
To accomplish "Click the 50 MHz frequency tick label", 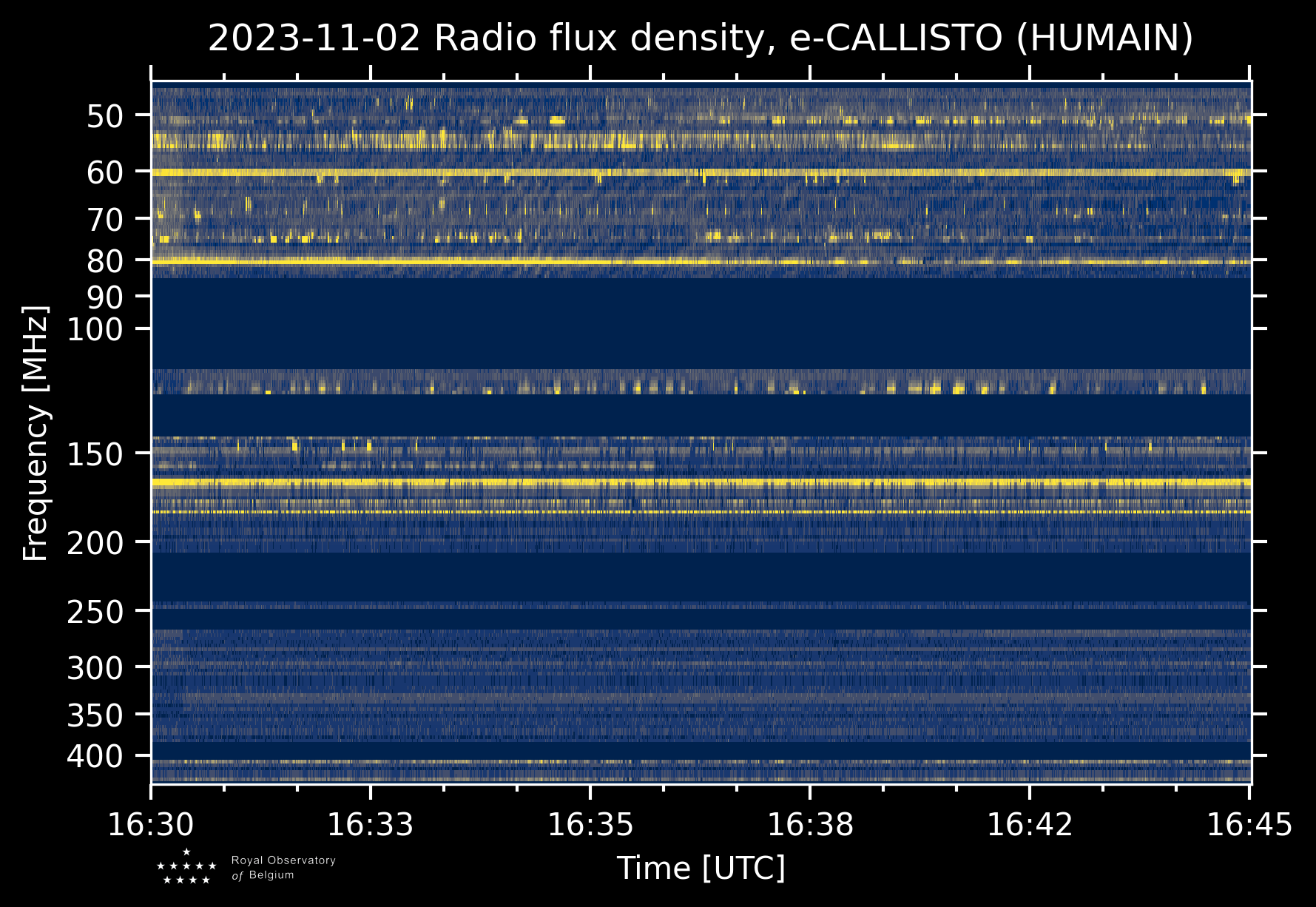I will click(105, 116).
